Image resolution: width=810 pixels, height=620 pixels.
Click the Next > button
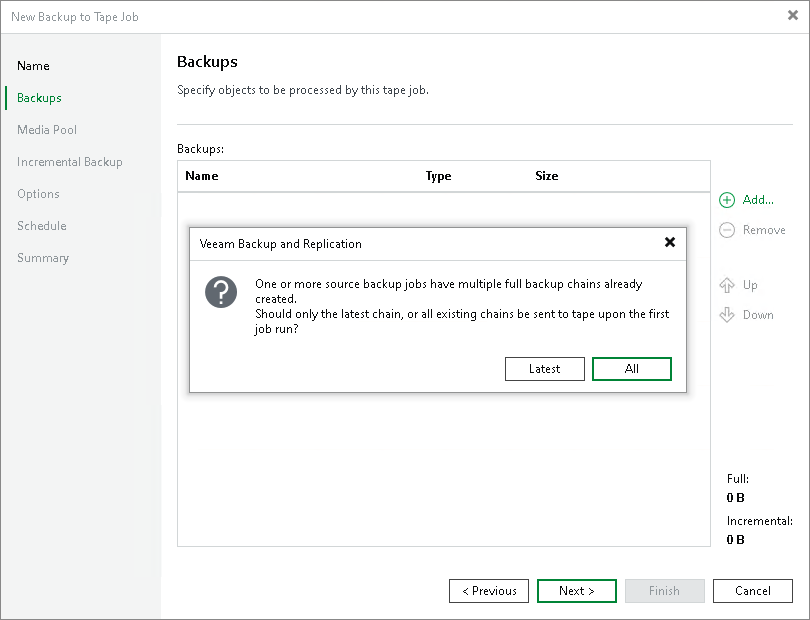(x=577, y=591)
